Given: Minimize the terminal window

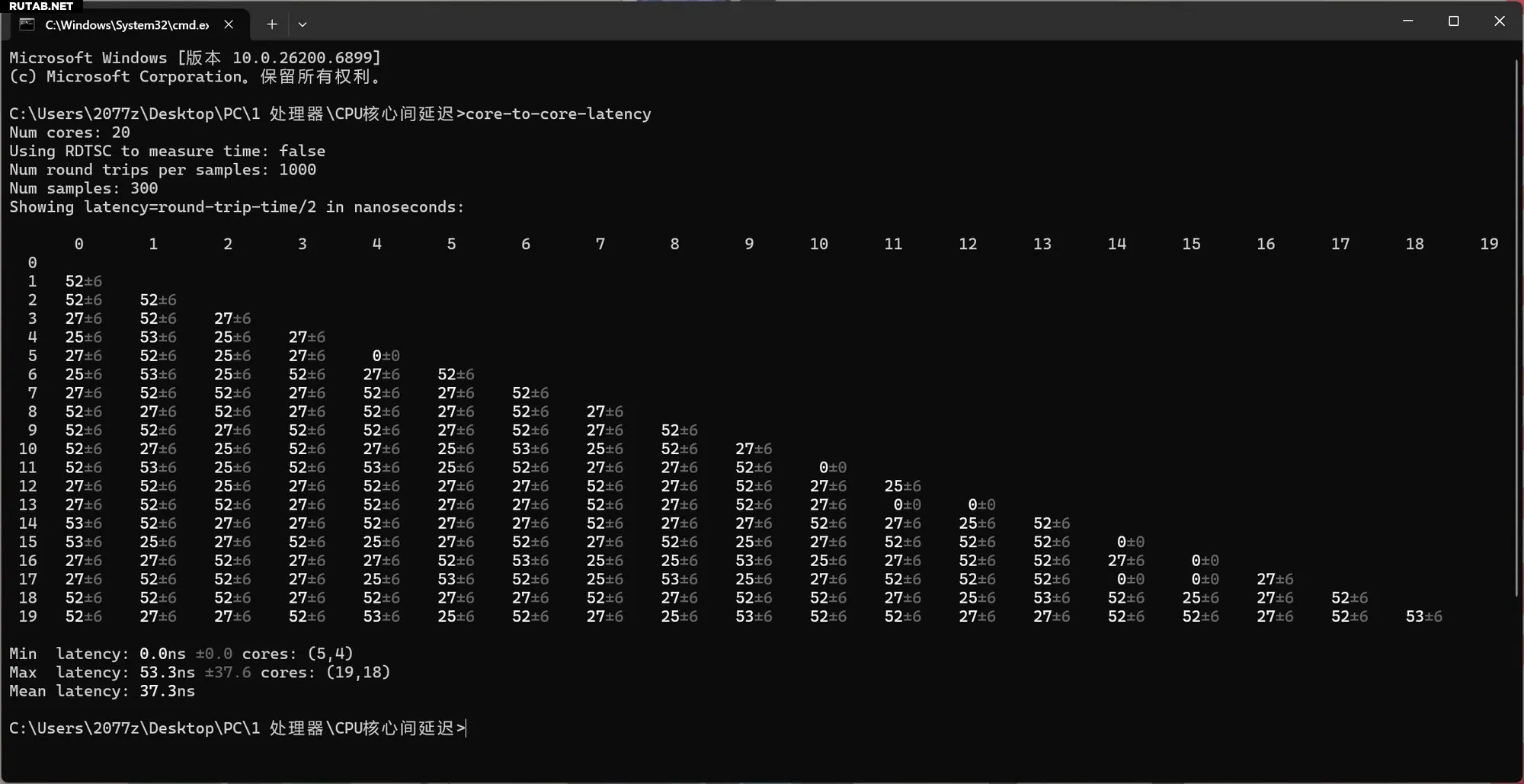Looking at the screenshot, I should tap(1407, 21).
